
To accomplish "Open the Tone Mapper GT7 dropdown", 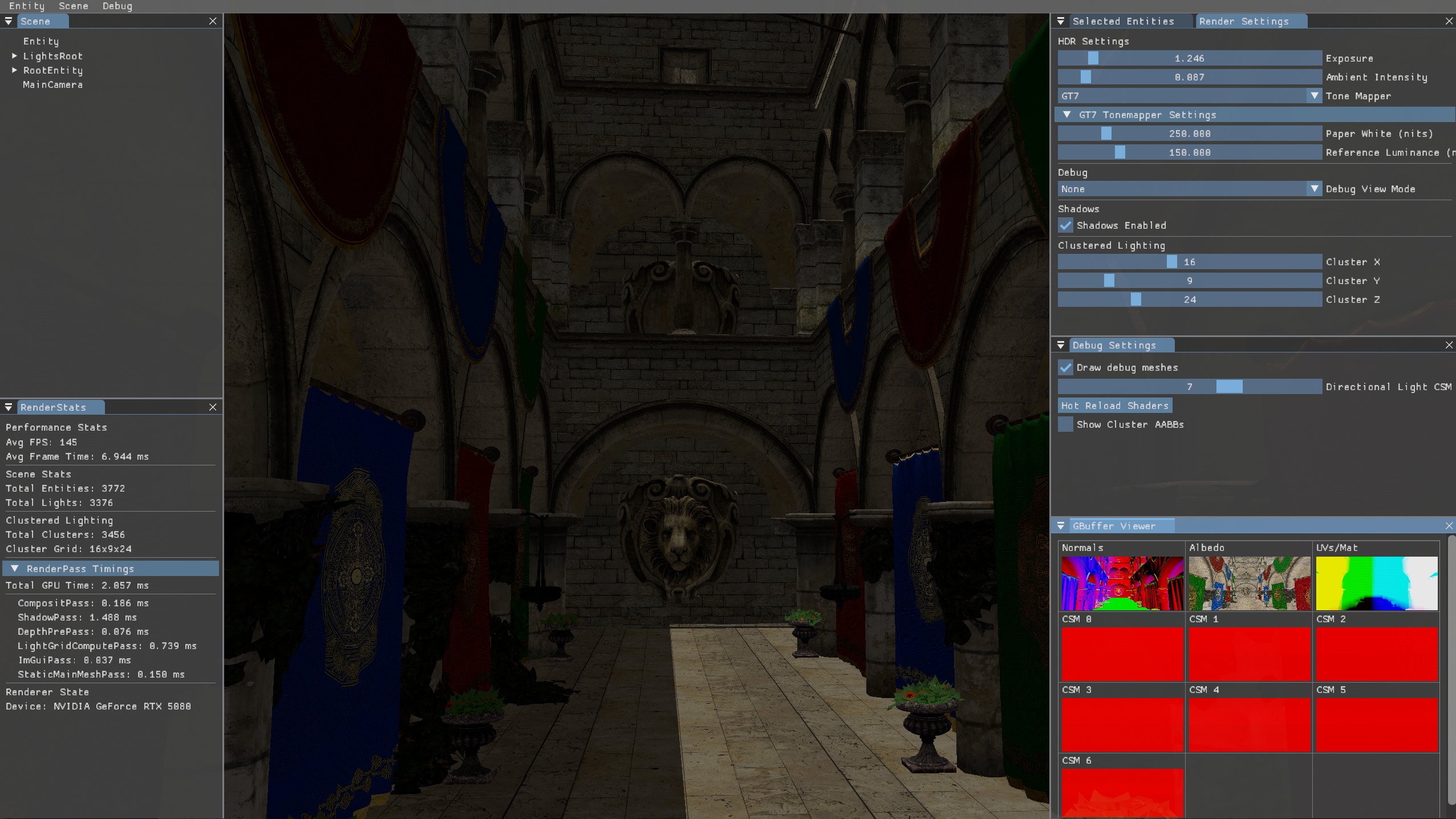I will (1190, 96).
